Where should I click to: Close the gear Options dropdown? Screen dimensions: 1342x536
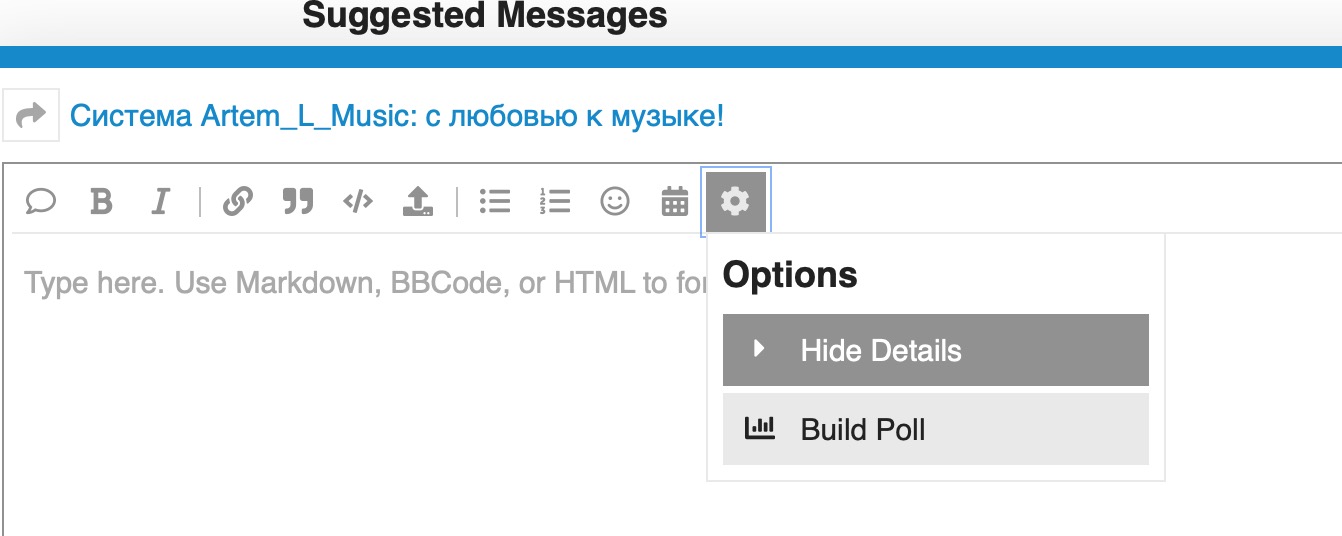coord(735,202)
